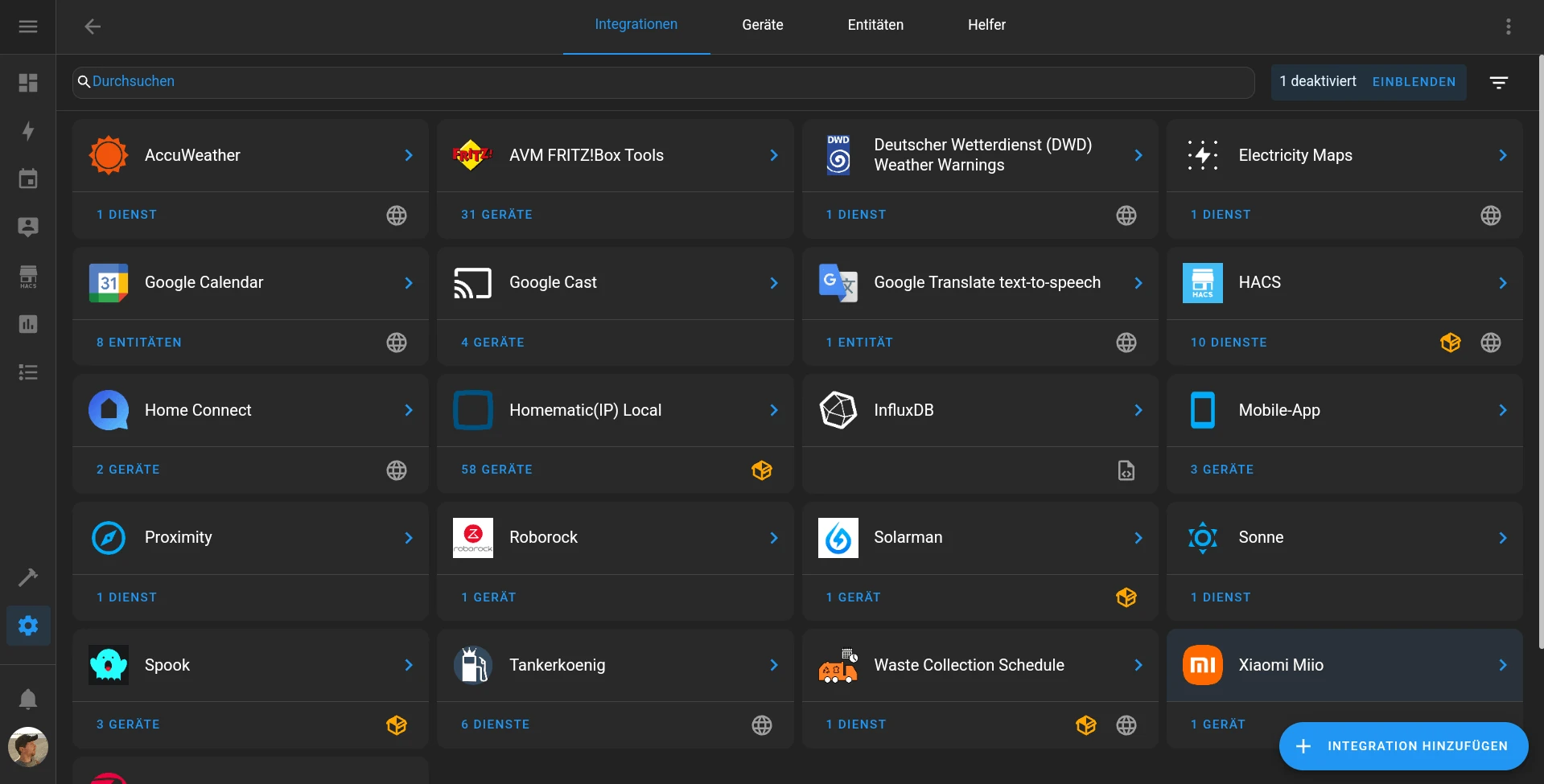This screenshot has width=1544, height=784.
Task: Open the calendar sidebar icon
Action: (28, 179)
